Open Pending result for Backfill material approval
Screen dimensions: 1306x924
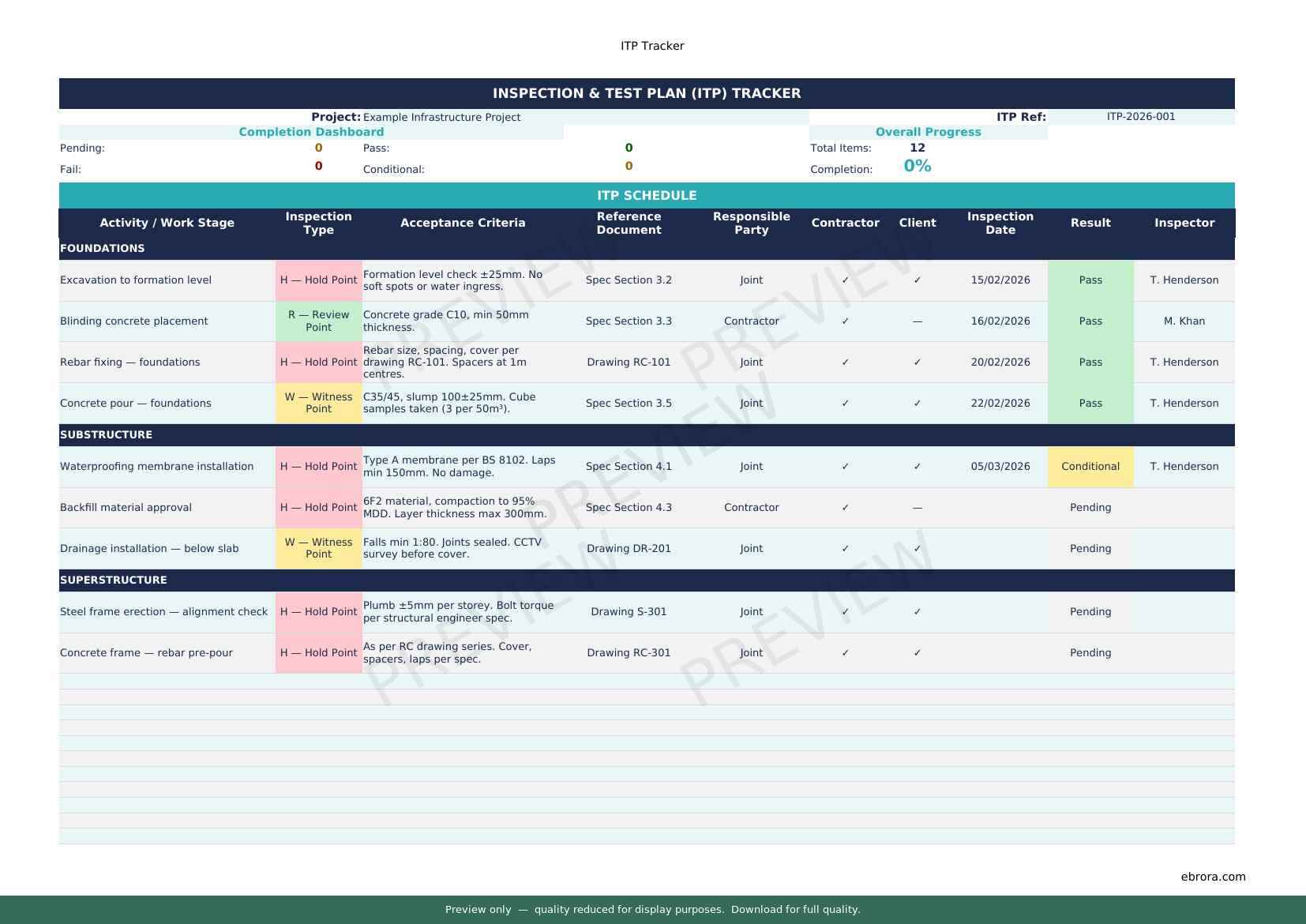pyautogui.click(x=1090, y=508)
